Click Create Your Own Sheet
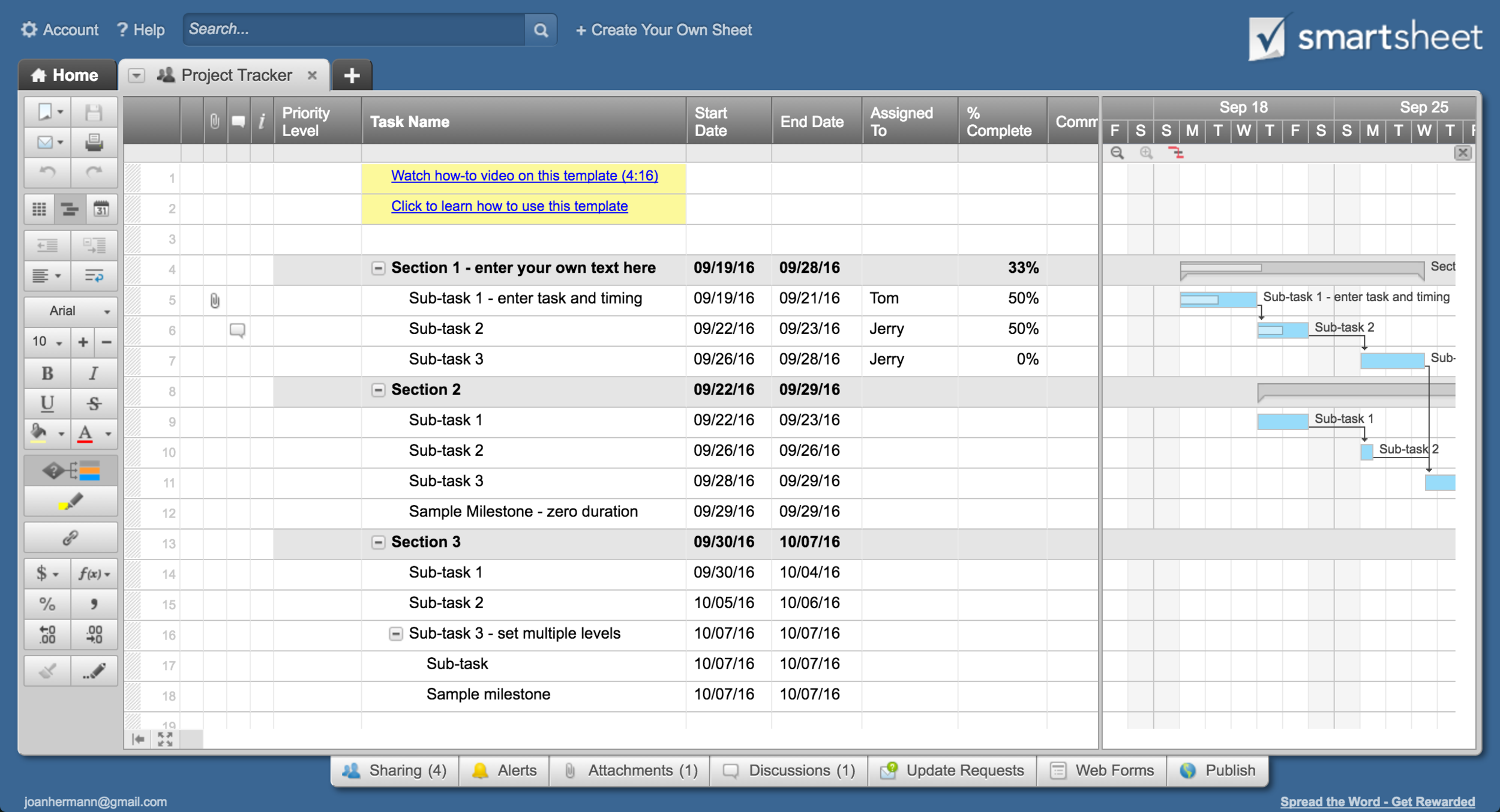Screen dimensions: 1500x812 click(x=664, y=29)
